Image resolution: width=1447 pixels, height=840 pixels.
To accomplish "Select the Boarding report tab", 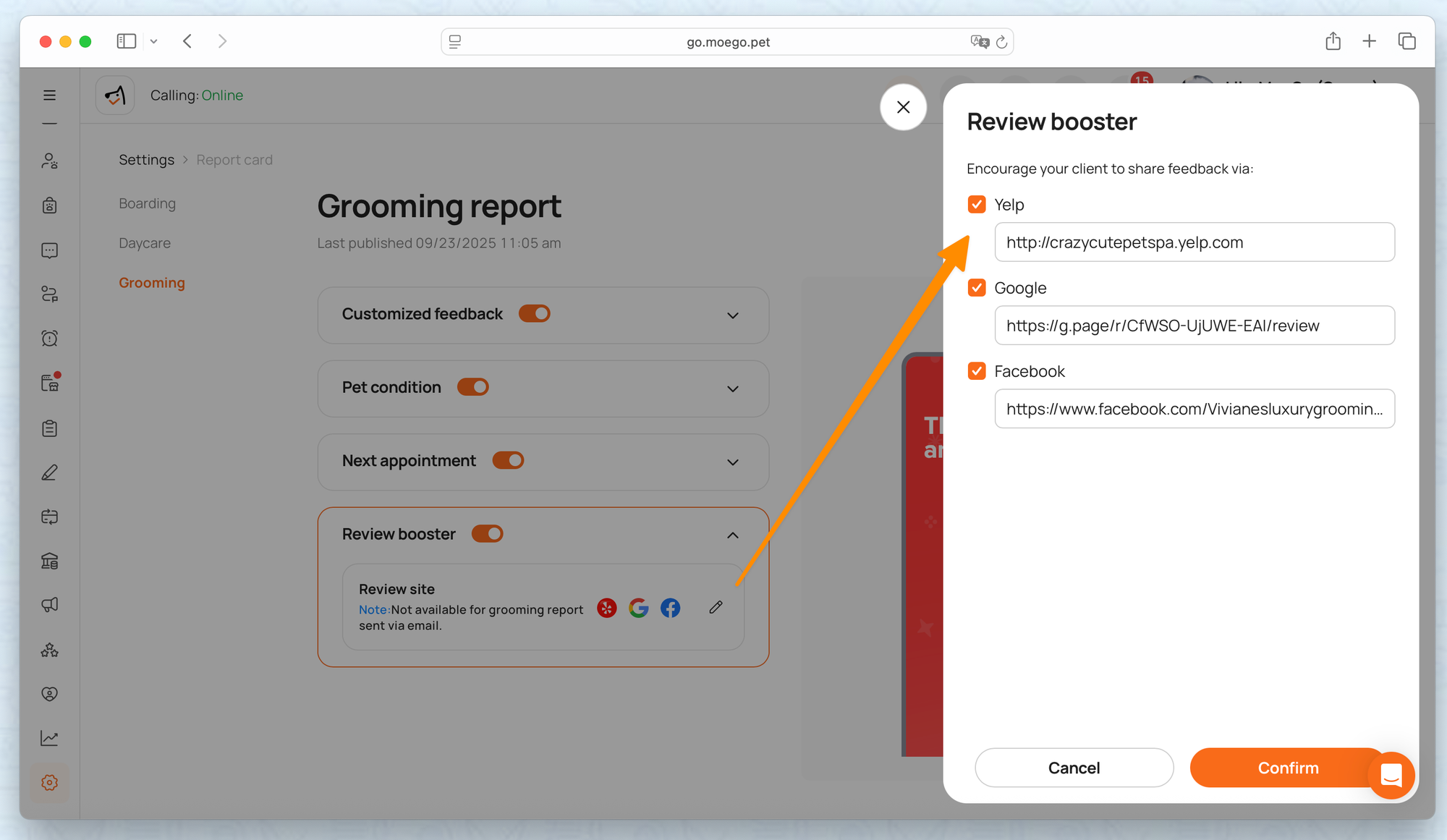I will point(147,204).
